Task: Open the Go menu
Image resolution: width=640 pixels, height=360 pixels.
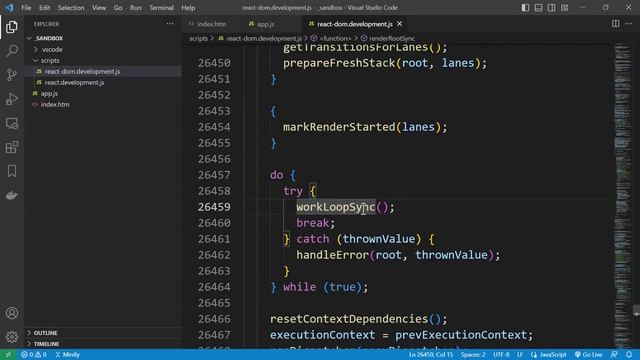Action: pos(118,8)
